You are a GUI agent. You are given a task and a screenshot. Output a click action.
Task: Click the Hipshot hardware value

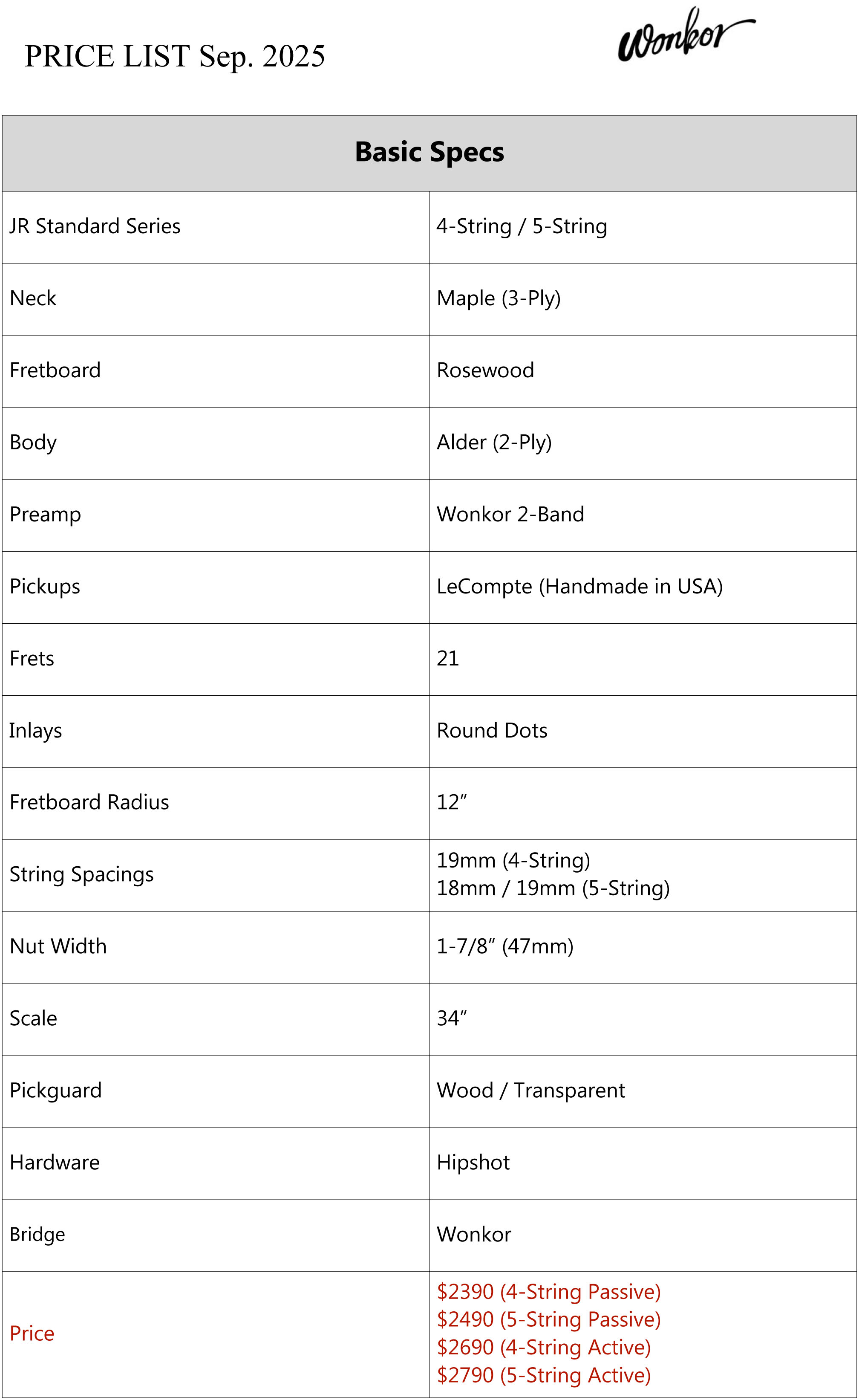pyautogui.click(x=473, y=1163)
